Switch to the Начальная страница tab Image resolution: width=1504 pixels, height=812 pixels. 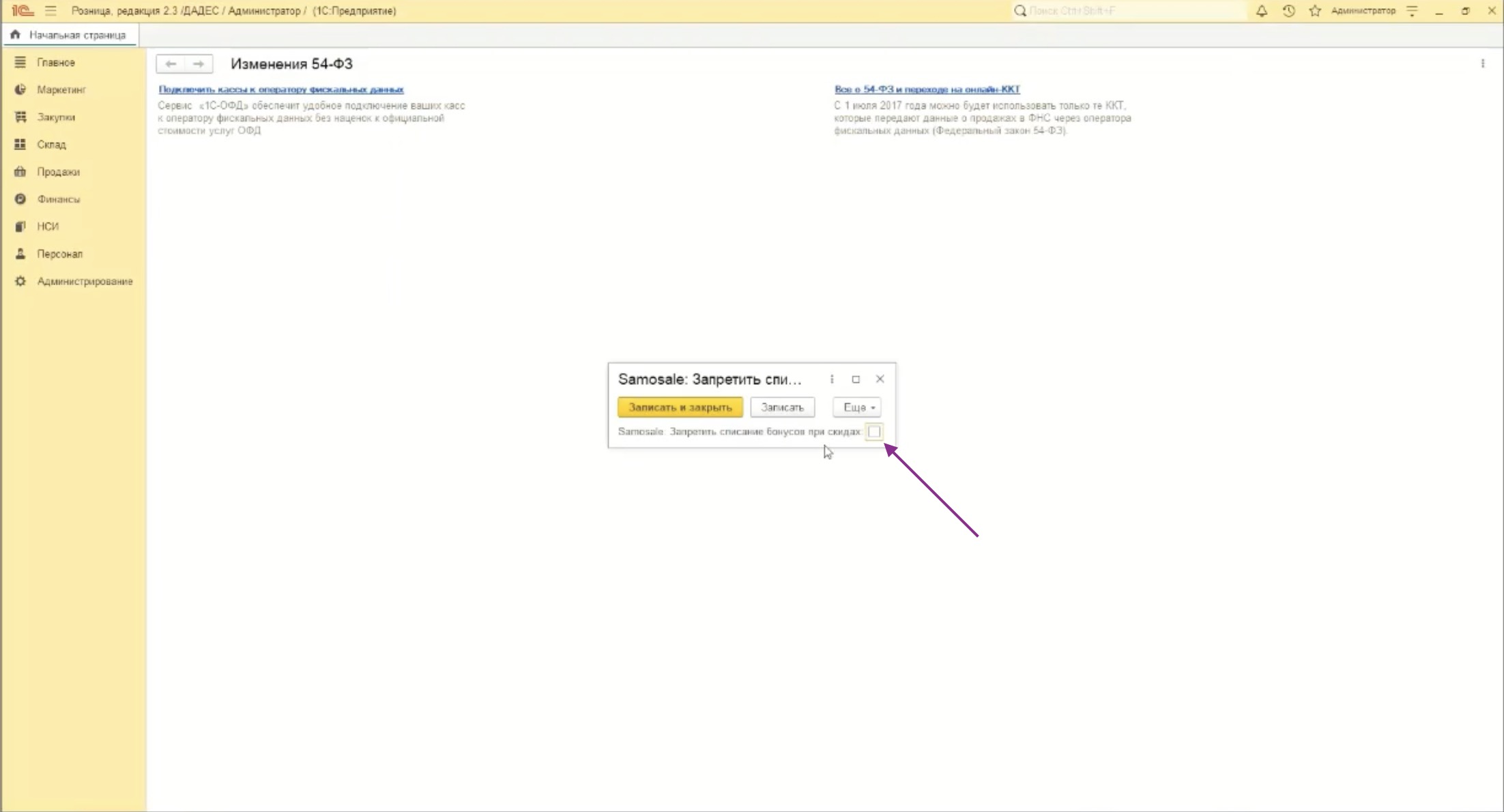70,35
